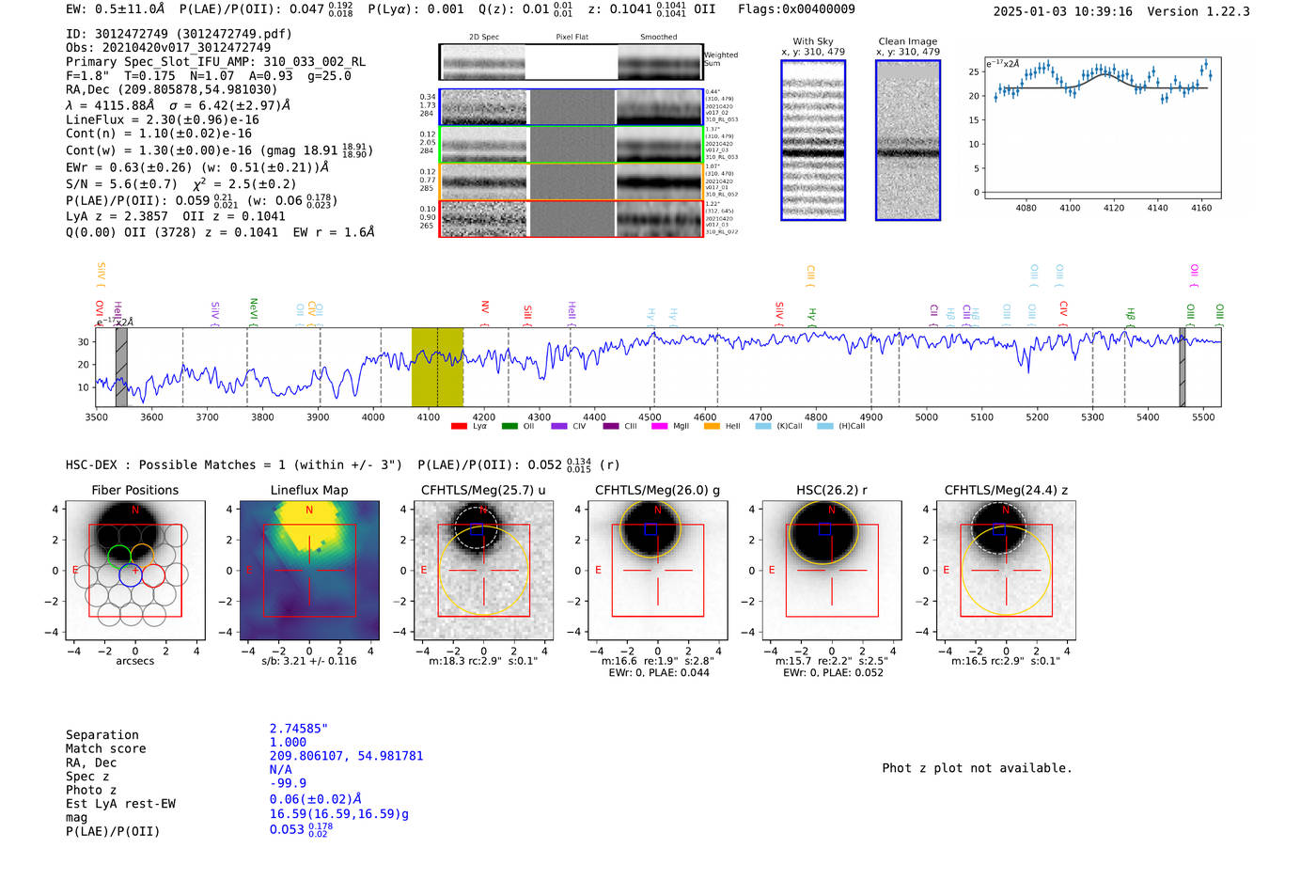The image size is (1316, 896).
Task: Select the CFHTLS/Meg(26.0) g cutout image
Action: tap(658, 571)
